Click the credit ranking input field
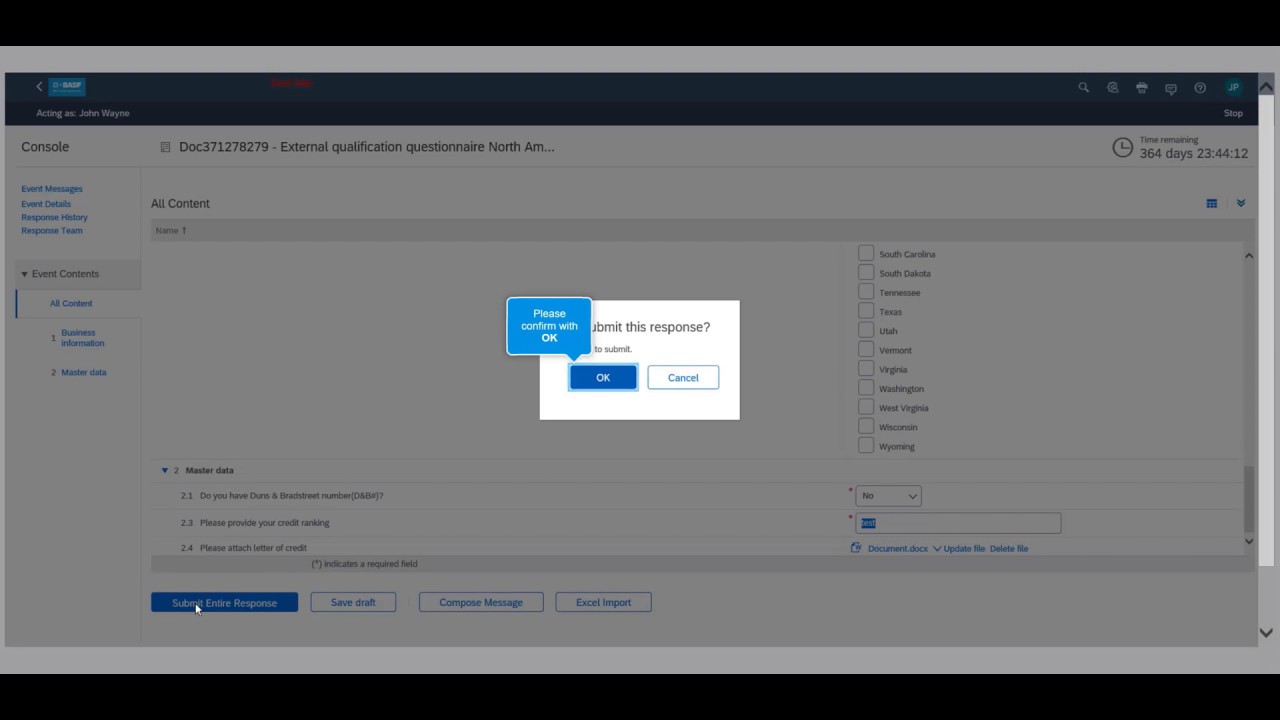 click(x=958, y=523)
